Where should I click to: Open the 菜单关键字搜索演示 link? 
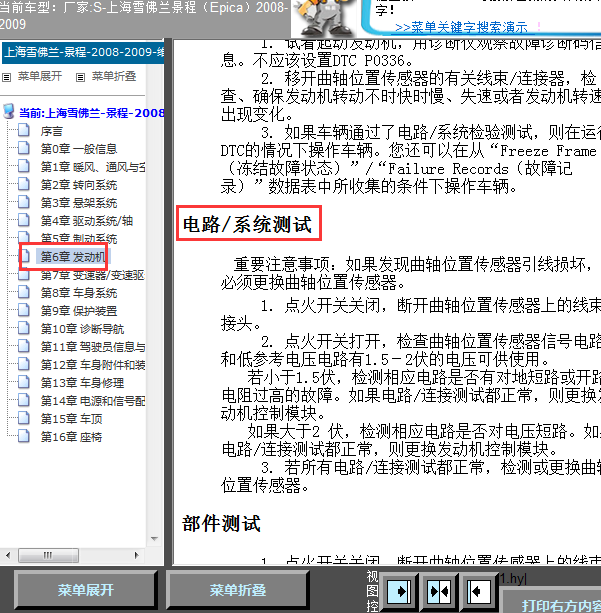[x=461, y=28]
